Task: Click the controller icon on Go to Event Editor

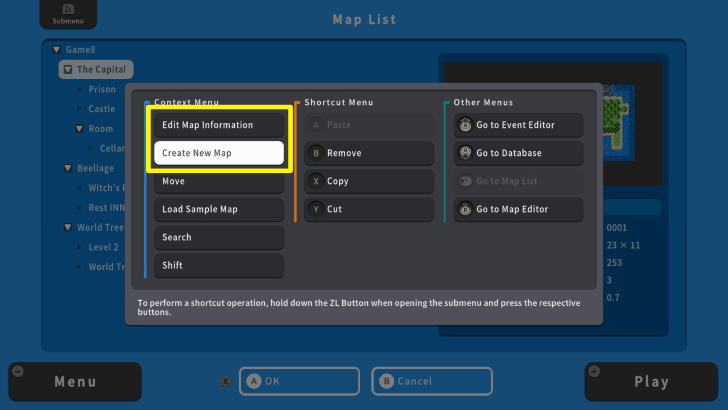Action: 465,125
